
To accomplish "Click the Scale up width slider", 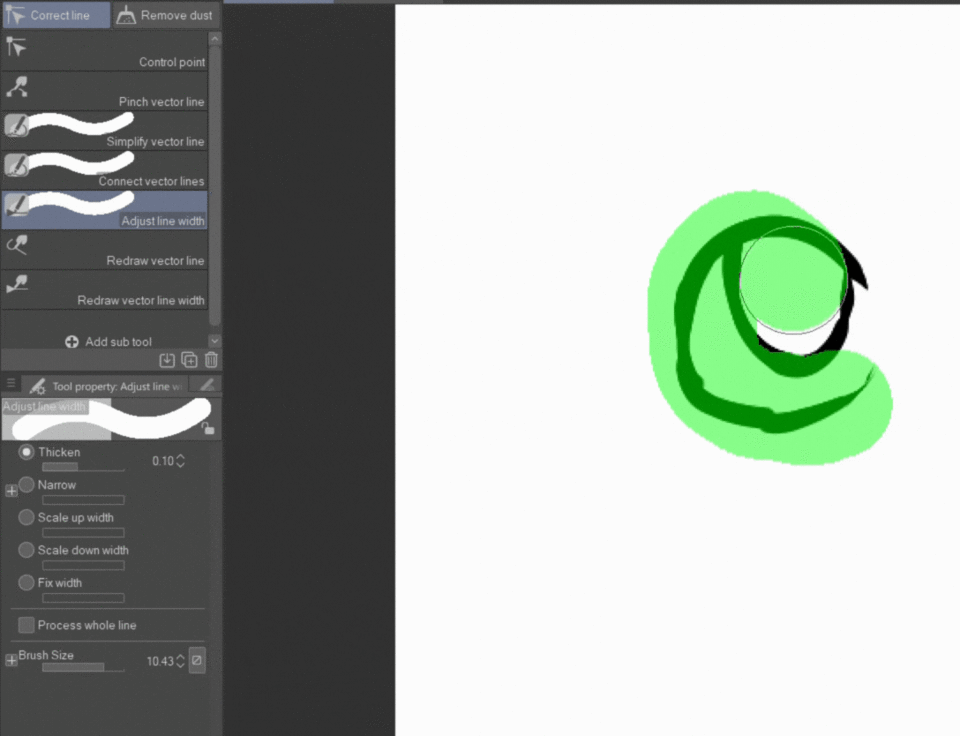I will point(83,533).
